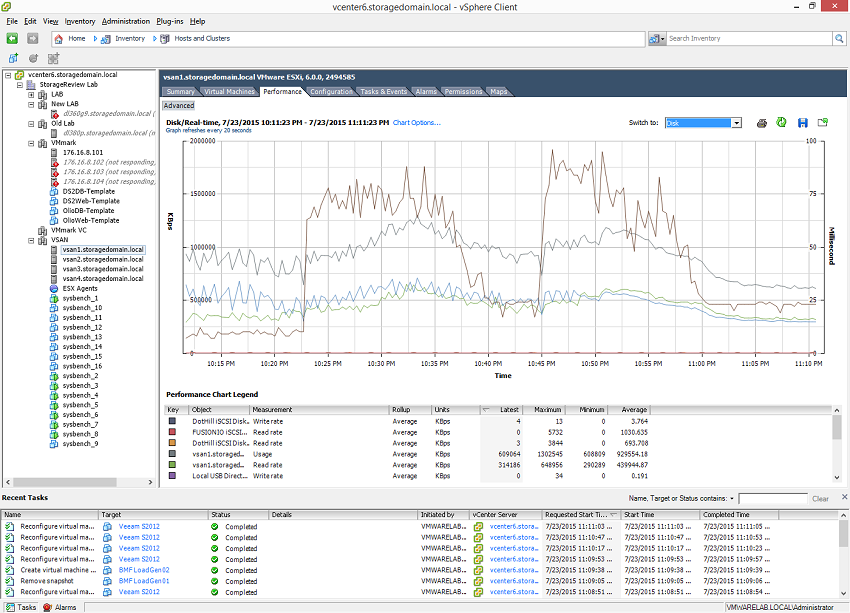Open the Inventory menu
The width and height of the screenshot is (850, 613).
(80, 21)
